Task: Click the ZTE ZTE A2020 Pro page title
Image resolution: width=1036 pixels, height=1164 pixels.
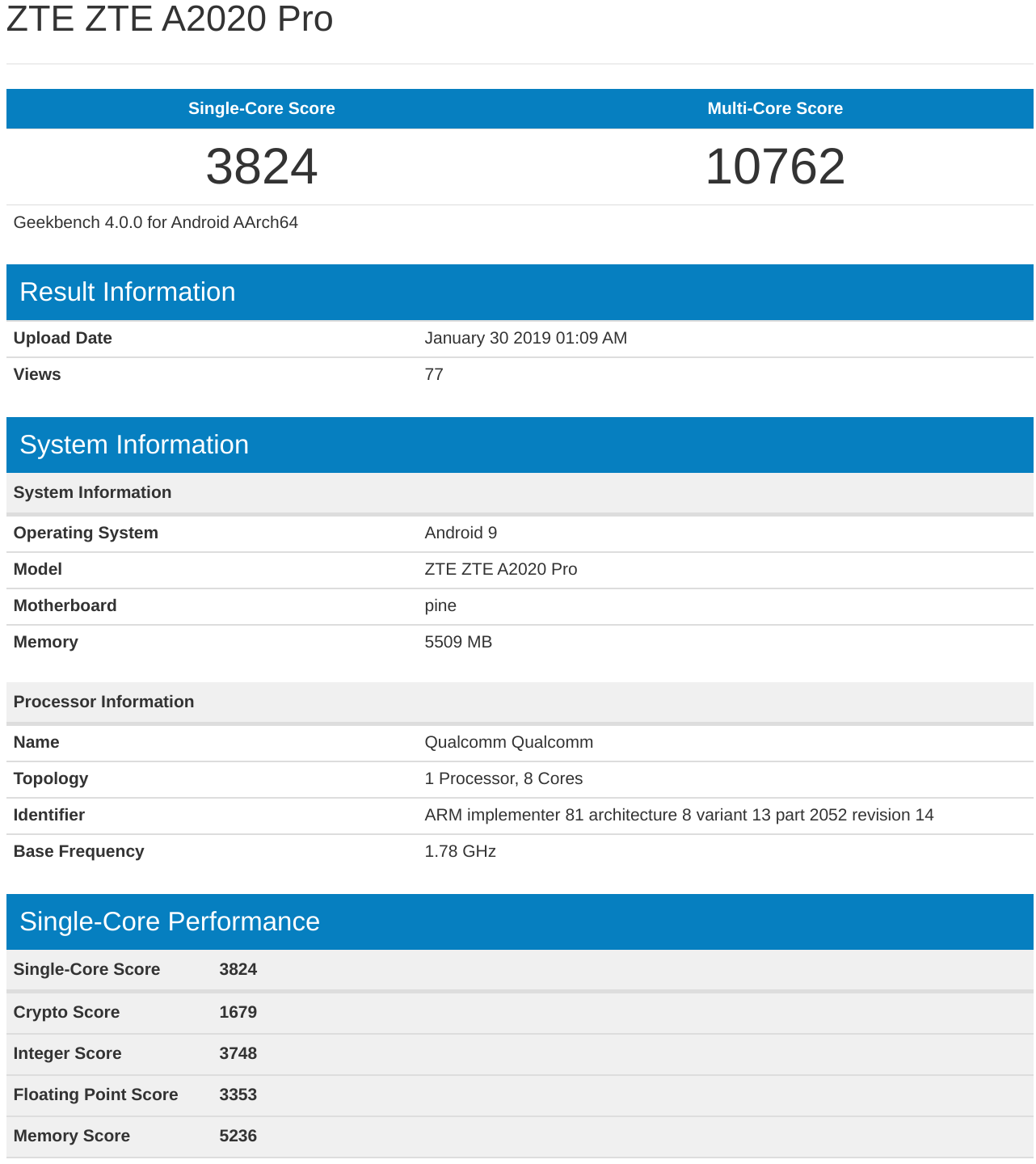Action: (170, 19)
